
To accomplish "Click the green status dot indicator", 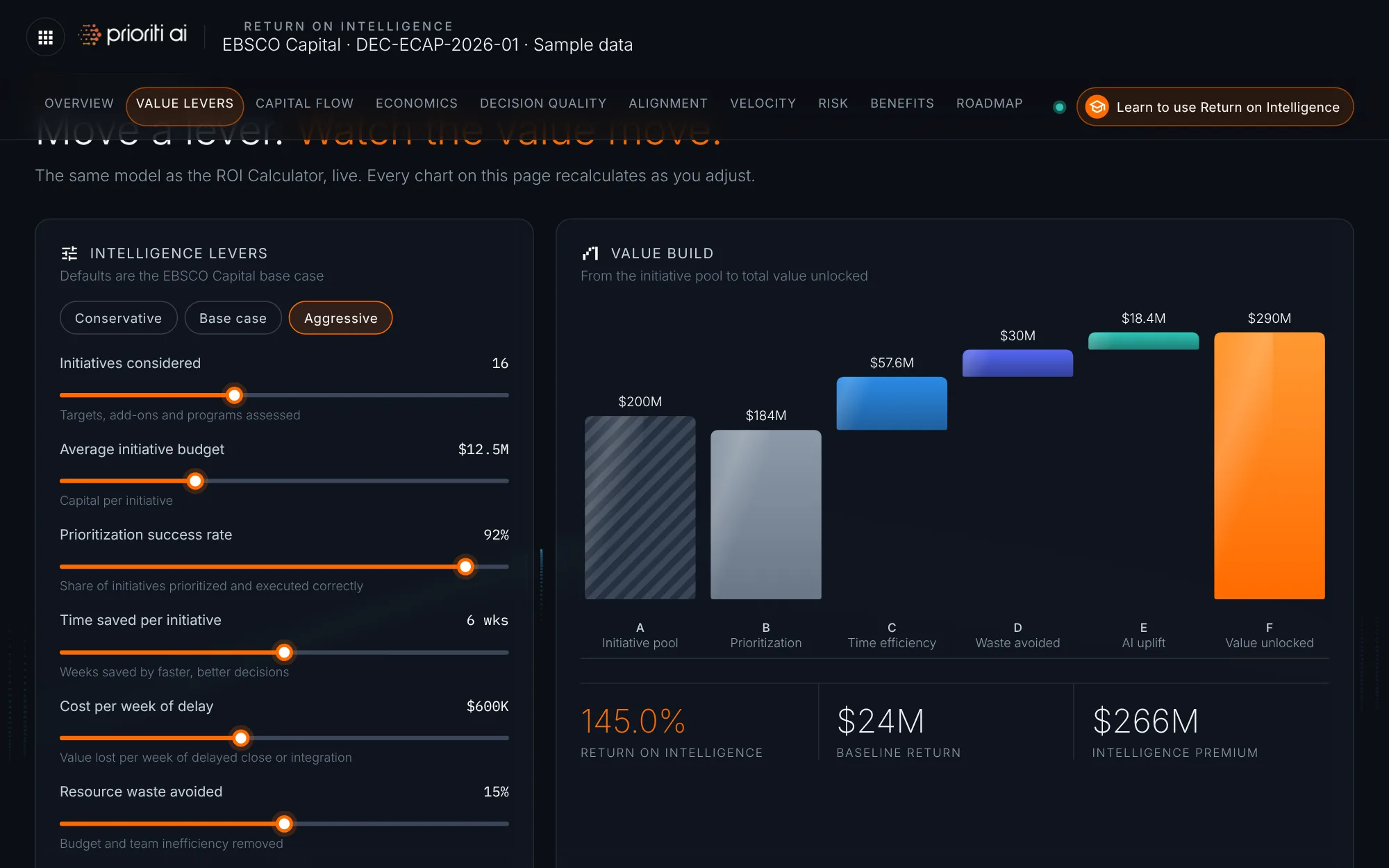I will tap(1059, 107).
